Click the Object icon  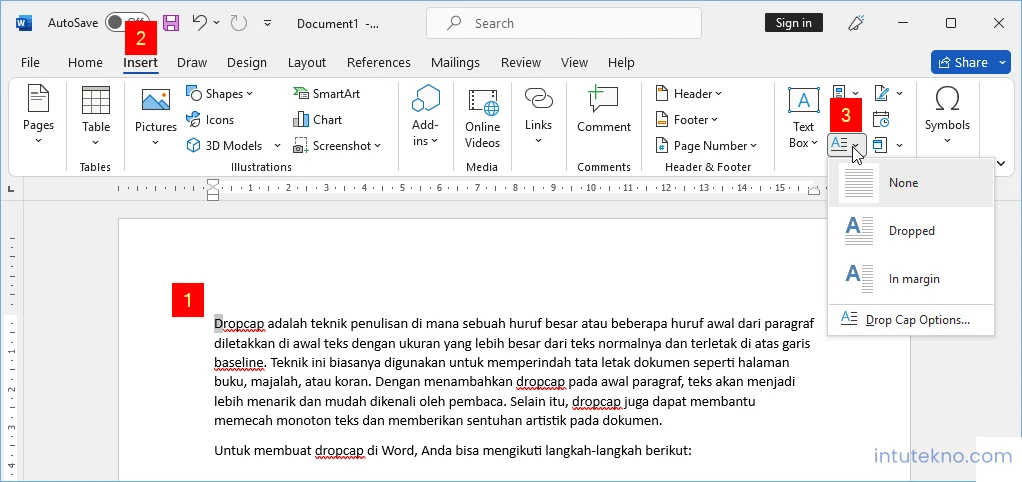coord(881,145)
